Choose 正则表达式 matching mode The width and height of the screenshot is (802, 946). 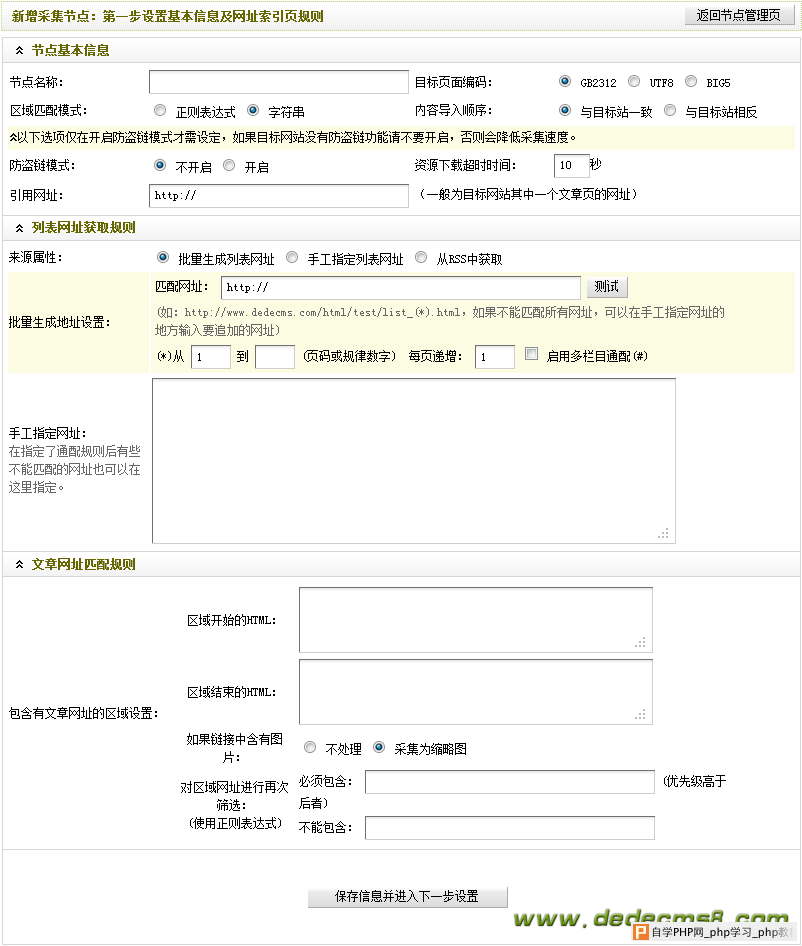(x=160, y=111)
